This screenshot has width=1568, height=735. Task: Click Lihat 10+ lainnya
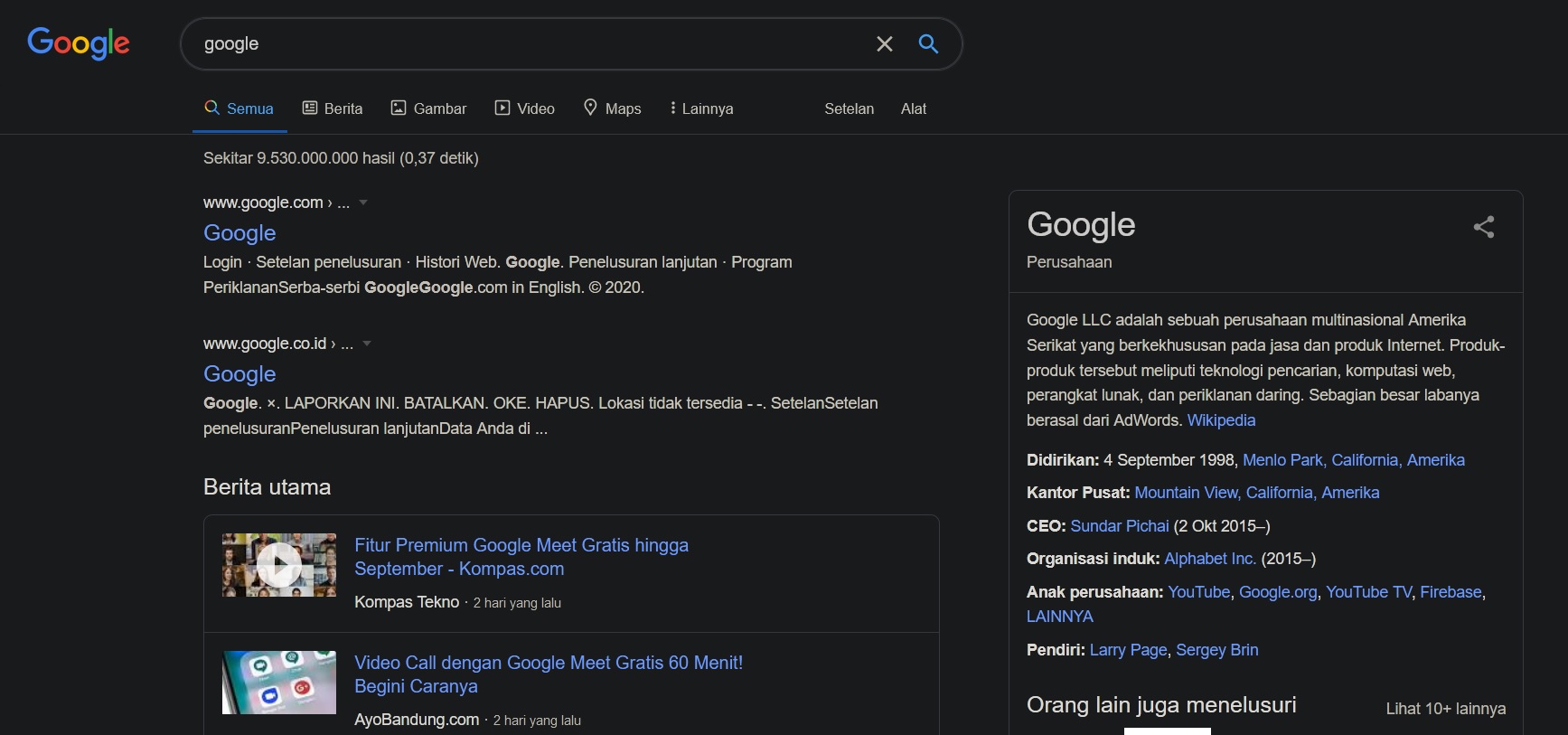(x=1446, y=709)
